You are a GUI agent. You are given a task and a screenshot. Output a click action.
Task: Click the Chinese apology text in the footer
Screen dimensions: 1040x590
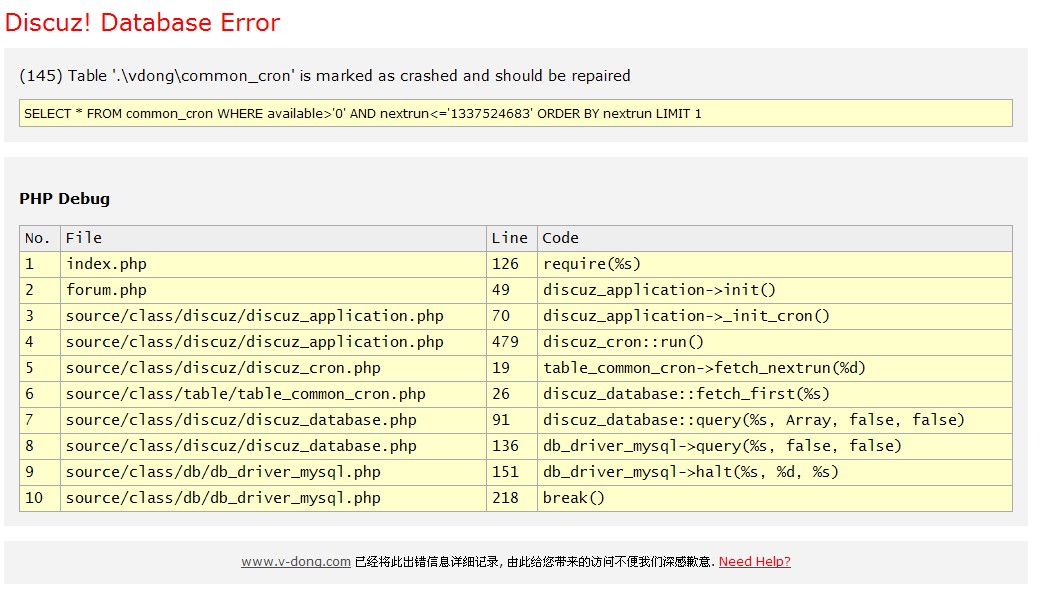(x=535, y=561)
